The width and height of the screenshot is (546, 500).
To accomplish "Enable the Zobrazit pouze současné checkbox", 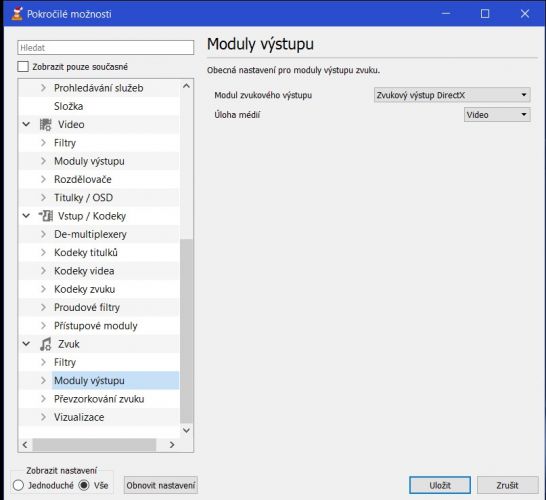I will pyautogui.click(x=23, y=67).
